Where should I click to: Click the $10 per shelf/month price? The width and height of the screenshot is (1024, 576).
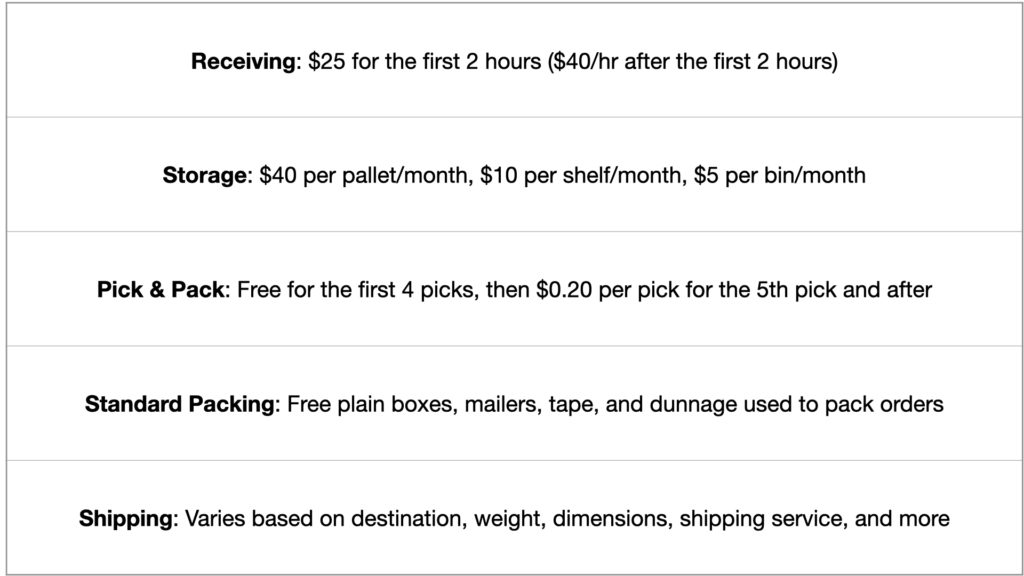[581, 175]
